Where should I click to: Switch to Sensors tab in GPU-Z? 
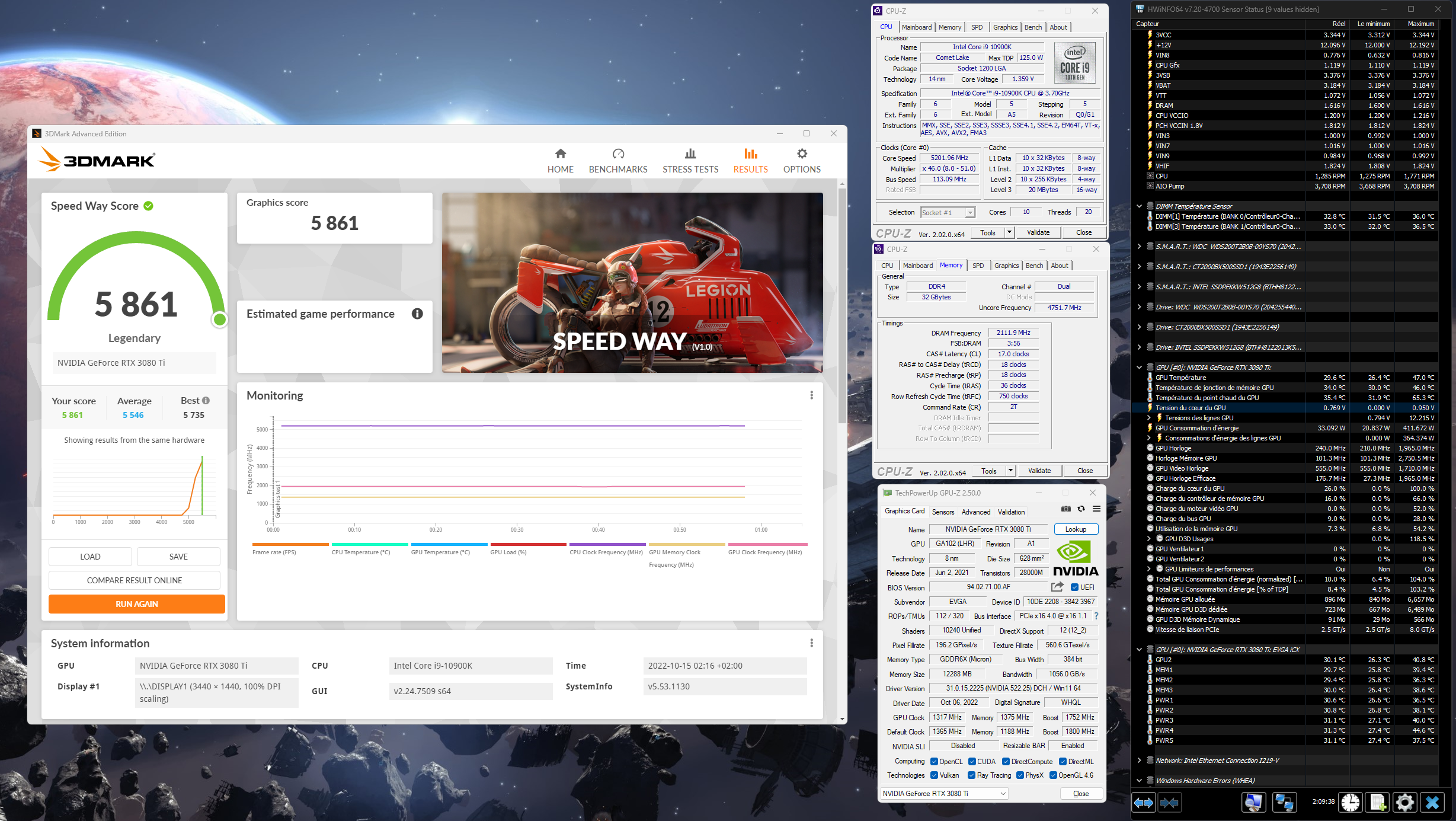(x=943, y=512)
